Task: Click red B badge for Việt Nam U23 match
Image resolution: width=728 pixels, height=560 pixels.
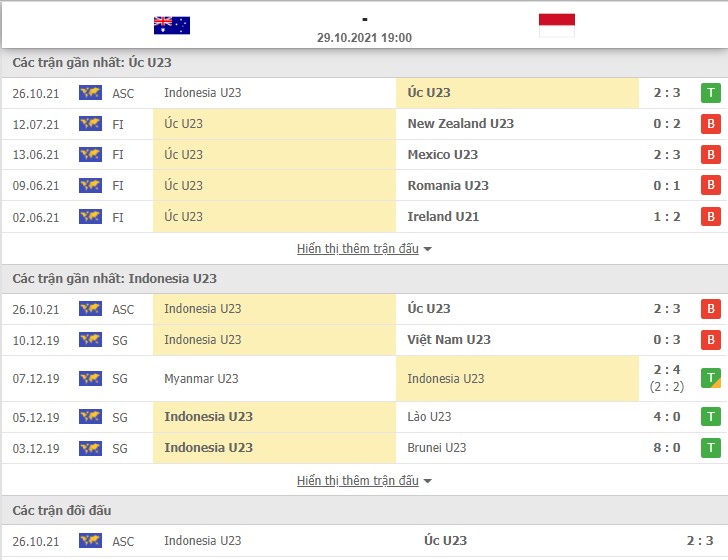Action: (x=710, y=340)
